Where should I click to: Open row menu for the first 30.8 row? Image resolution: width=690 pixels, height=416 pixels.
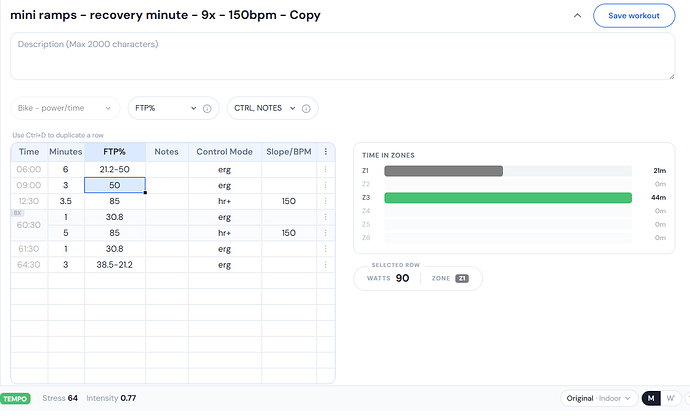coord(326,217)
